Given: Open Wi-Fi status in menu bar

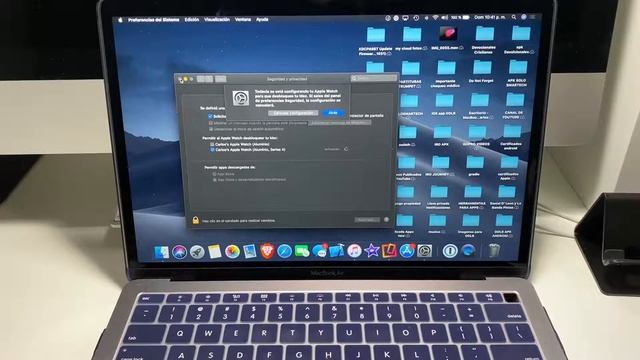Looking at the screenshot, I should point(435,18).
